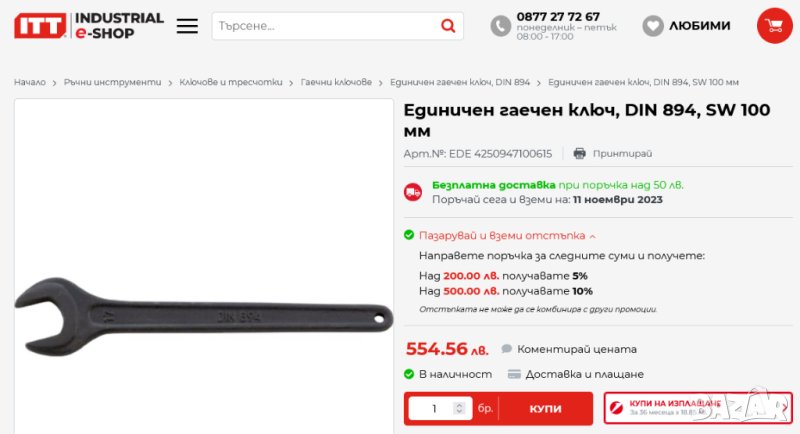Click the printer icon
The width and height of the screenshot is (800, 434).
point(579,154)
